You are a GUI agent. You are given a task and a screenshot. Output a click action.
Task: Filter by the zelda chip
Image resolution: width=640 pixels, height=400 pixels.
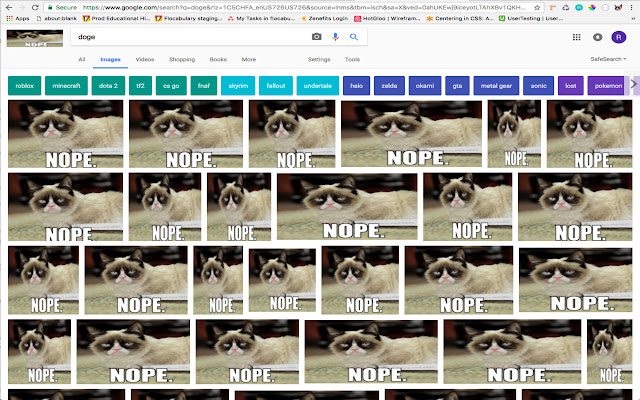pos(389,86)
